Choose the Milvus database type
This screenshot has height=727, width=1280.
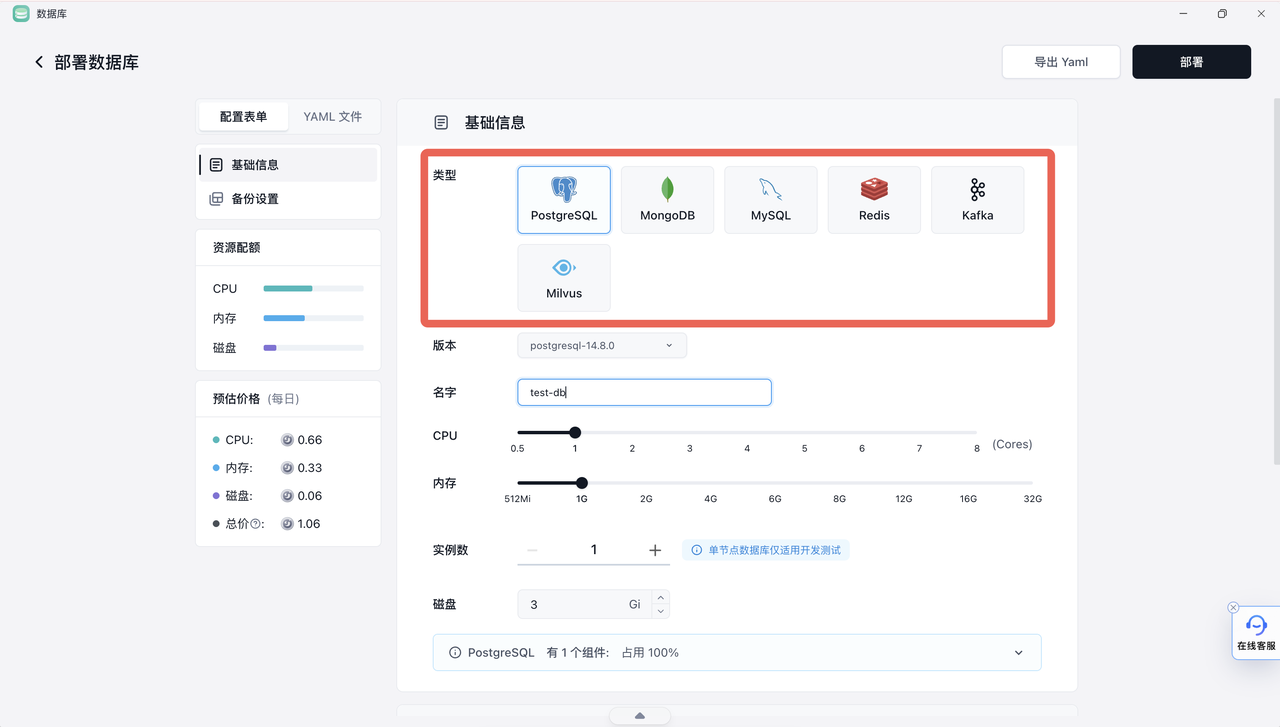tap(564, 278)
